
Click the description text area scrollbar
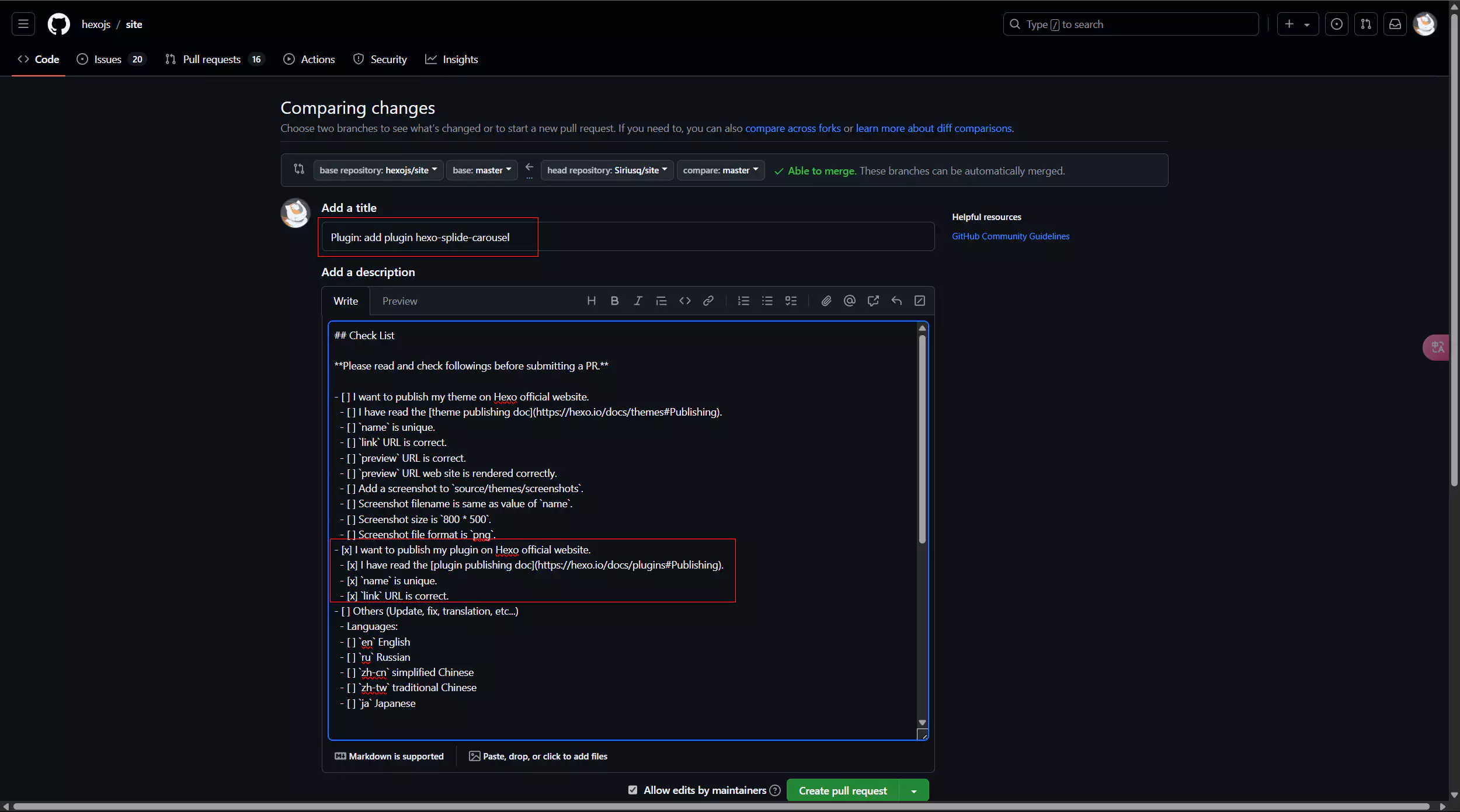(922, 438)
